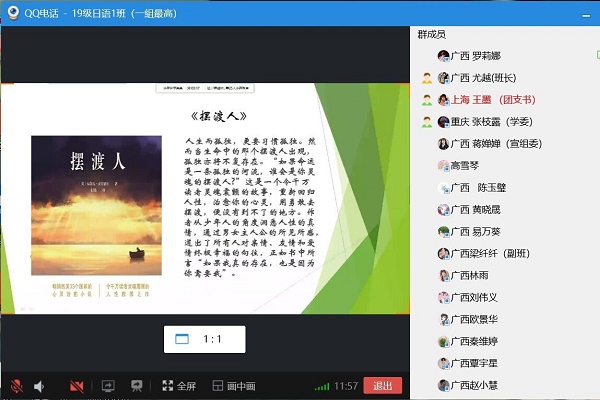Click the slide title 《摆渡人》
Viewport: 600px width, 400px height.
(219, 116)
